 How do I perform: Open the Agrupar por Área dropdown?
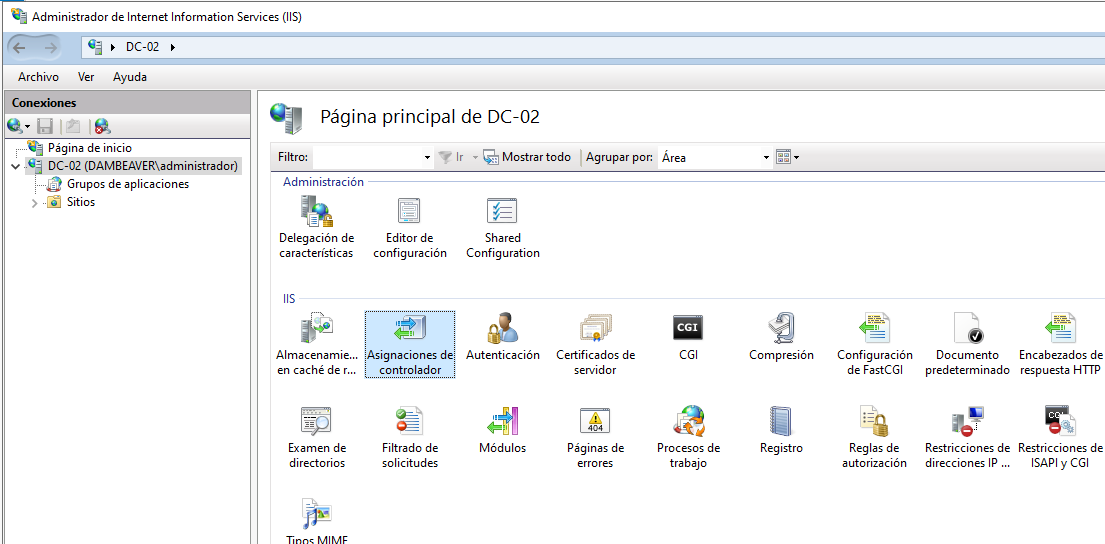766,158
